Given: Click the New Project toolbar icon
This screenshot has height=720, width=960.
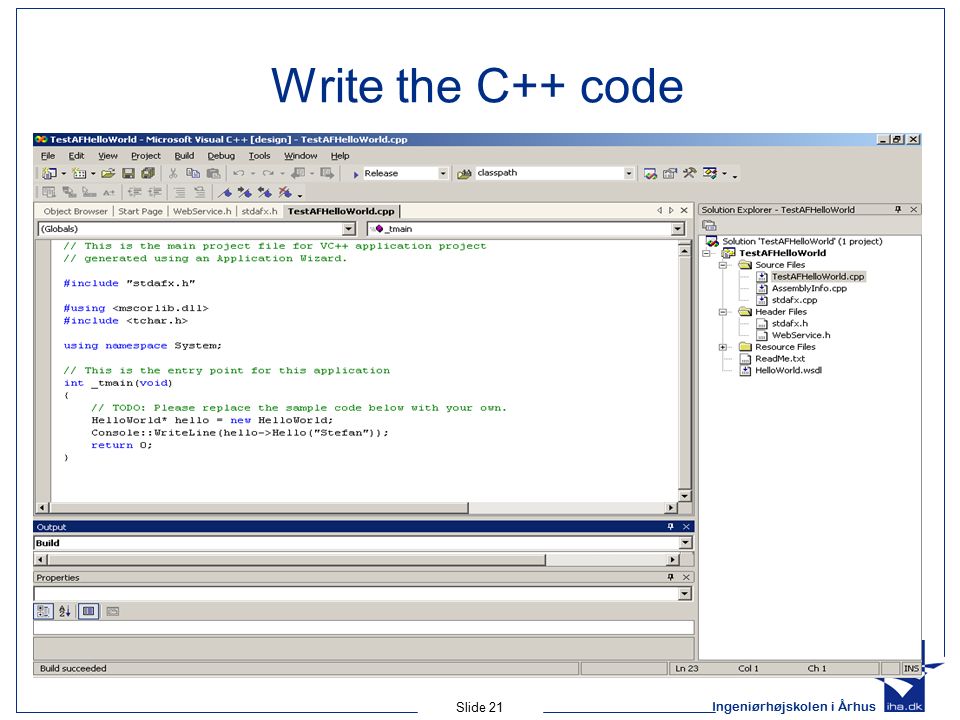Looking at the screenshot, I should pyautogui.click(x=49, y=174).
